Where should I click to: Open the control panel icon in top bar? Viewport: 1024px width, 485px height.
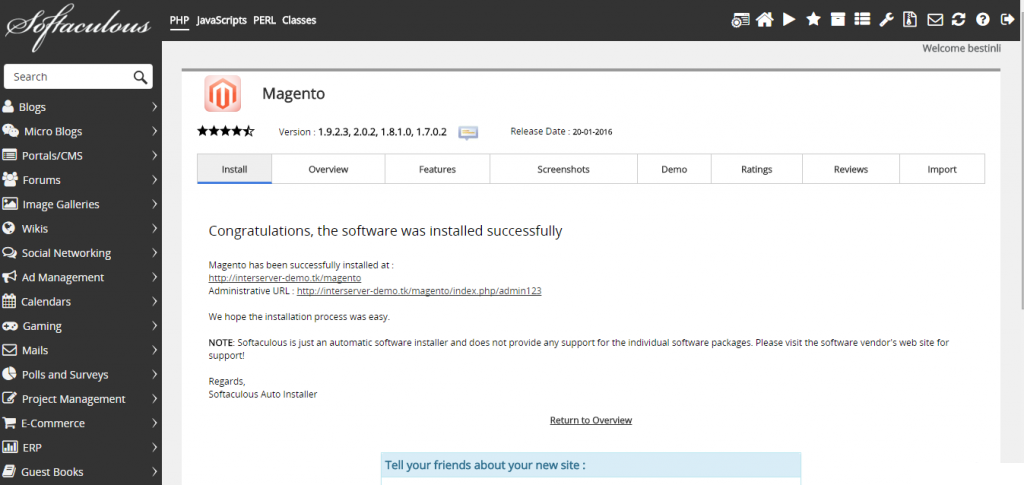pyautogui.click(x=740, y=20)
